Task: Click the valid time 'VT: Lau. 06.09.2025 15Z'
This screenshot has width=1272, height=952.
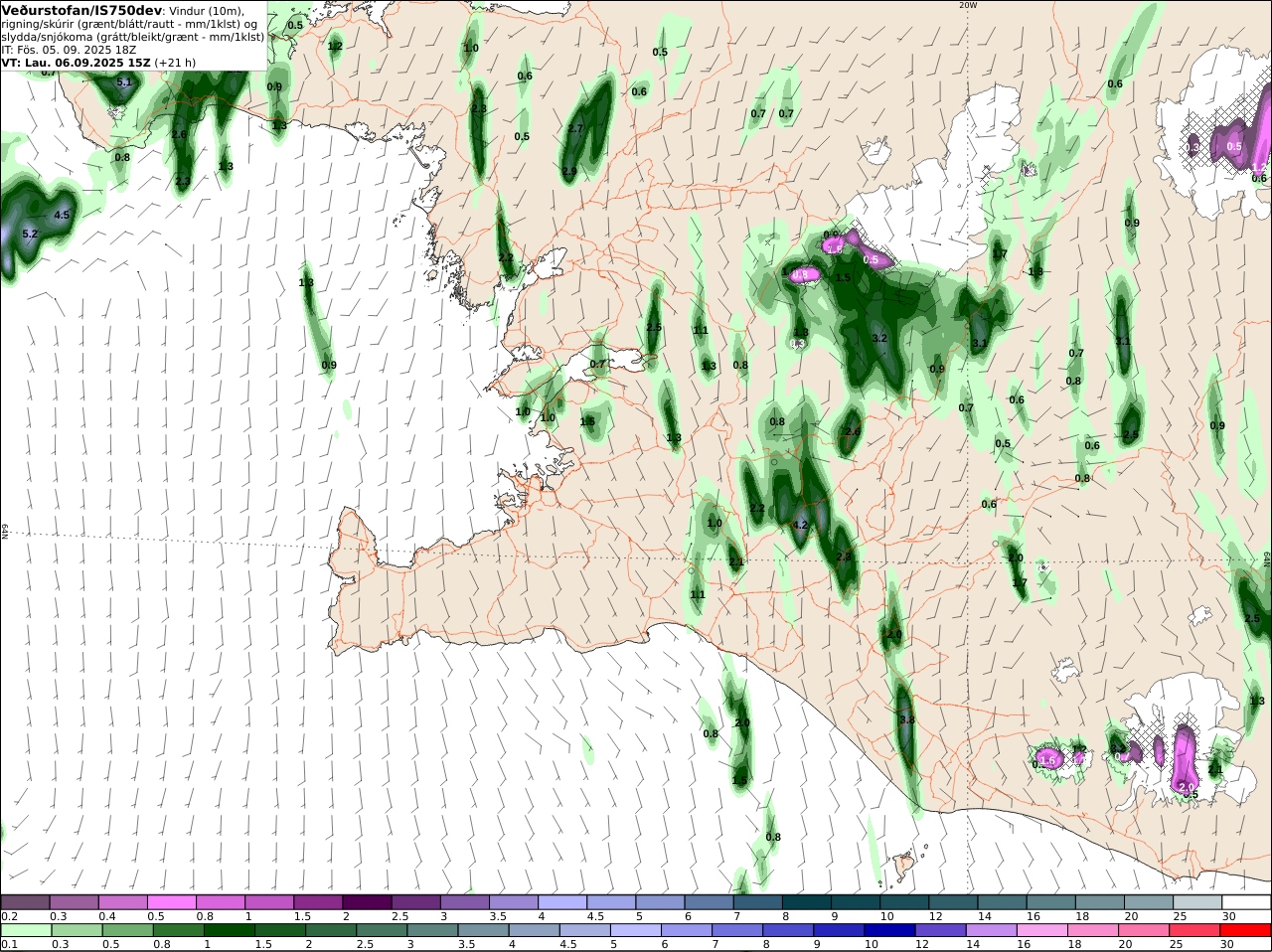Action: [x=76, y=62]
